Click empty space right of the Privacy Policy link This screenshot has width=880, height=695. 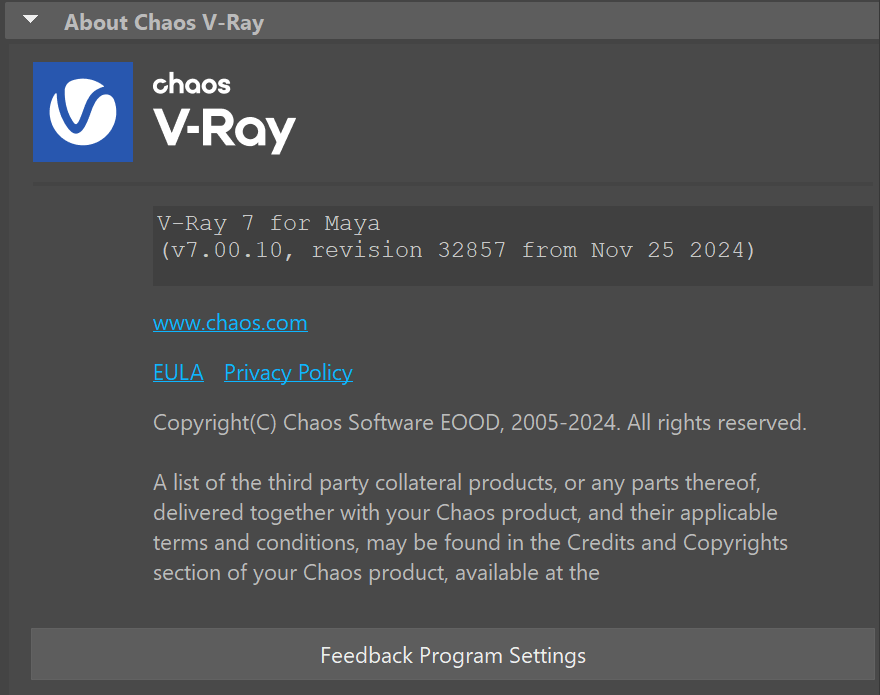coord(612,373)
